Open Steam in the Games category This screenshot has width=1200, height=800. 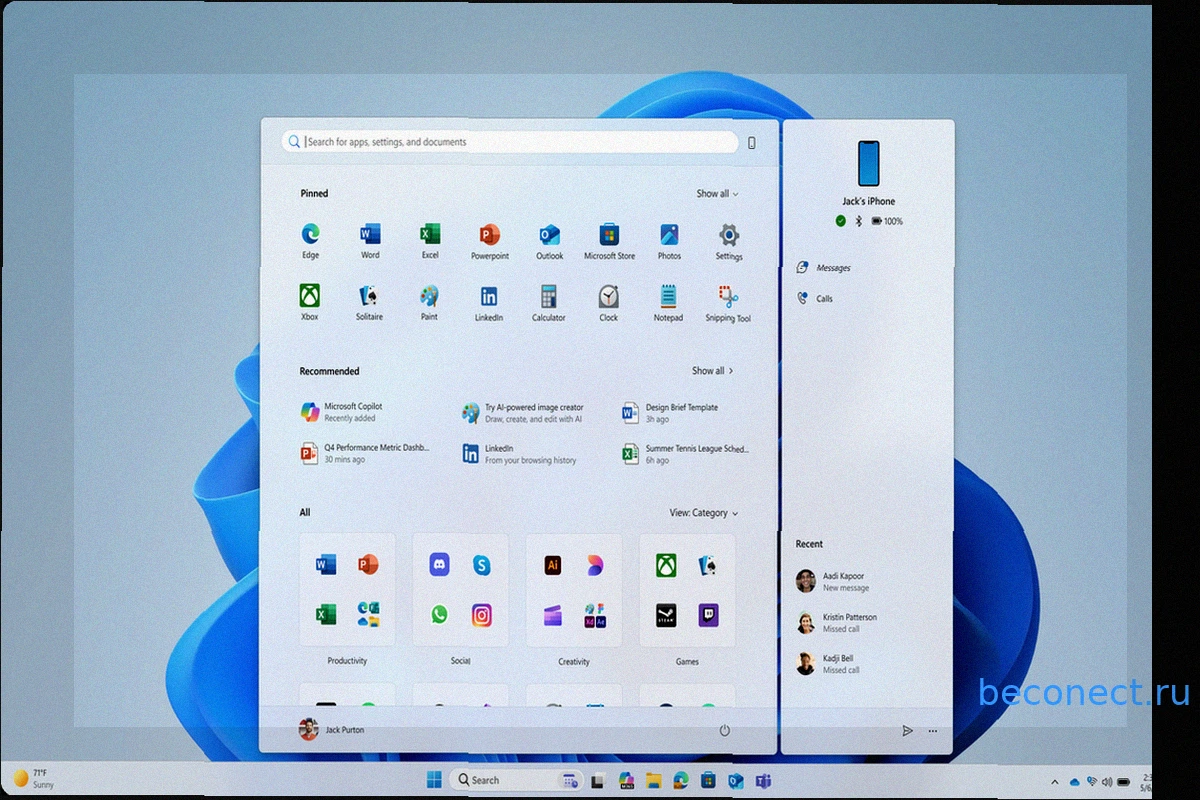[x=666, y=615]
